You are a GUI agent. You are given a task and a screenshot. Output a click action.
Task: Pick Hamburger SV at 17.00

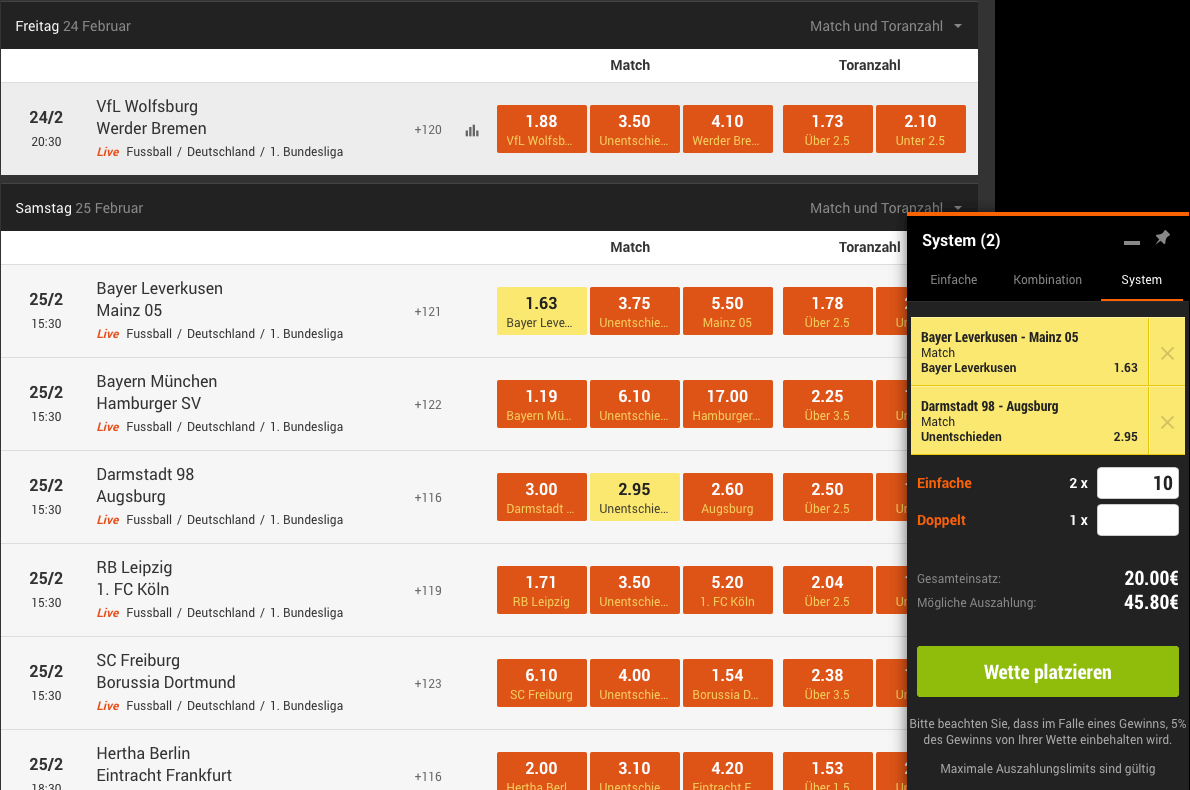[x=727, y=404]
